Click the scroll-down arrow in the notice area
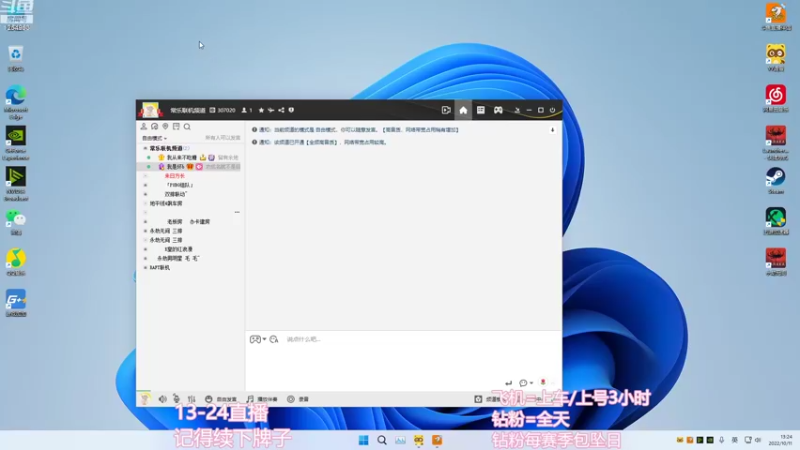 click(x=553, y=130)
